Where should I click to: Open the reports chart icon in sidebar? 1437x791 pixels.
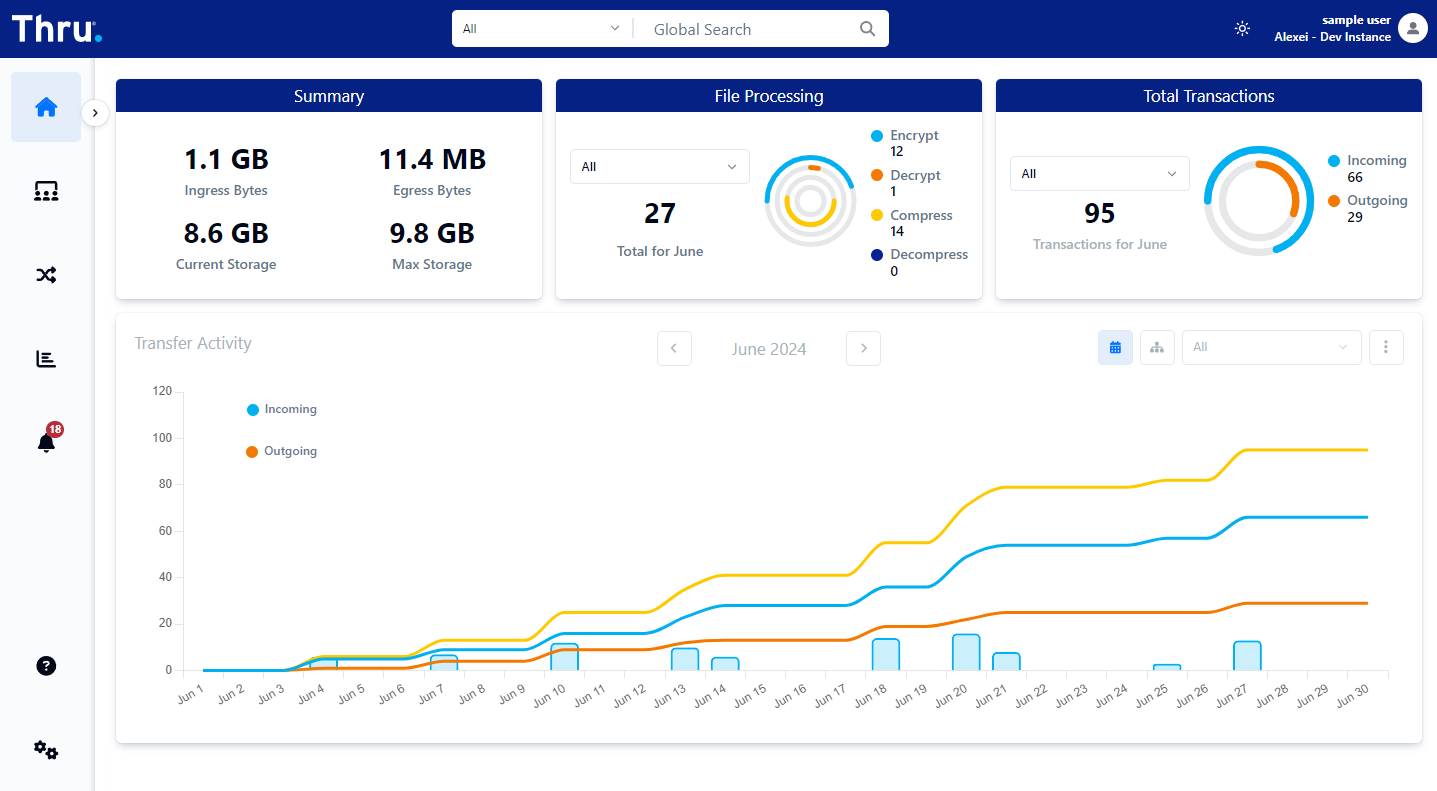(x=46, y=359)
